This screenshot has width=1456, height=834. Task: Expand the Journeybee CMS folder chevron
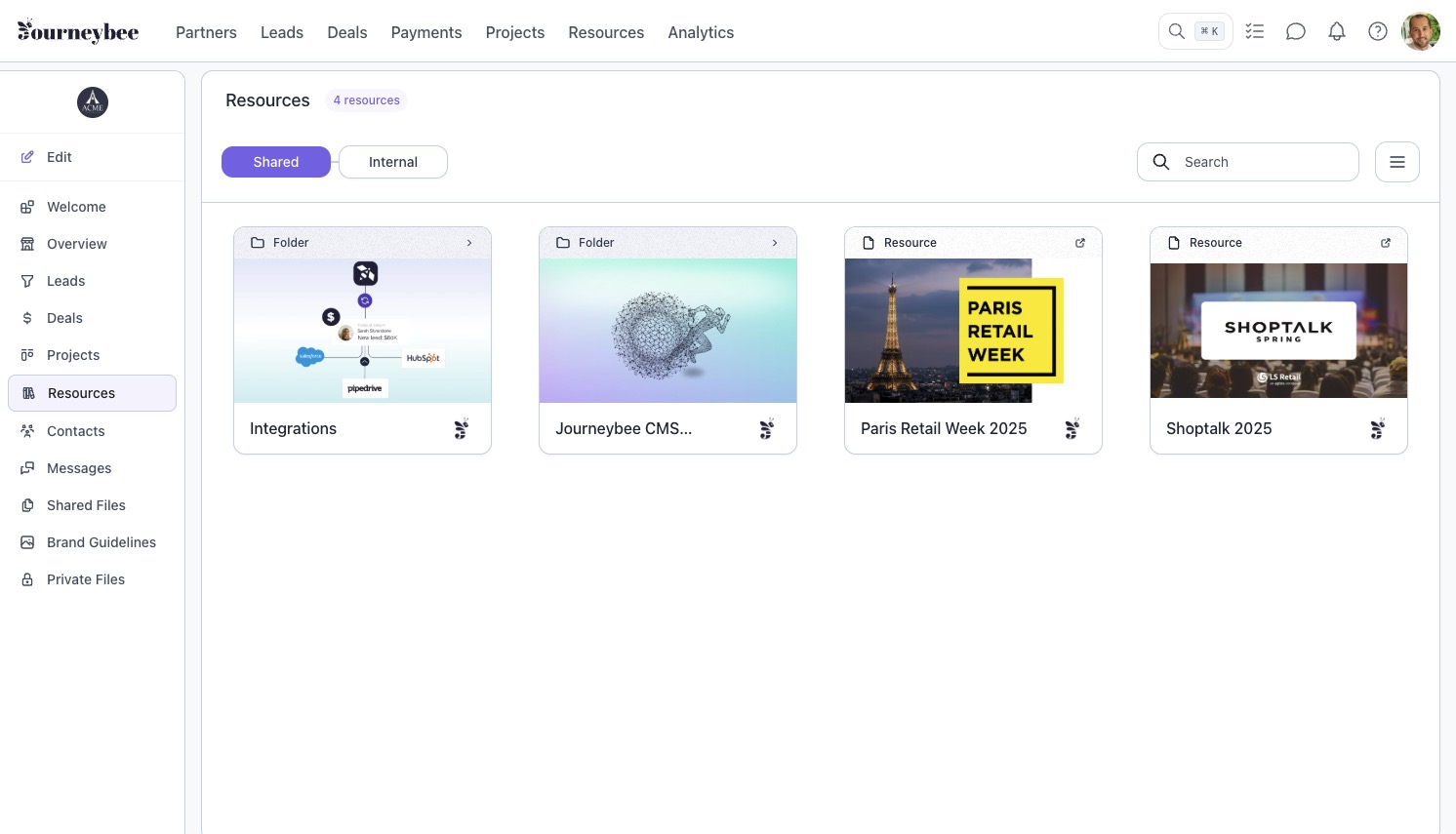point(775,243)
